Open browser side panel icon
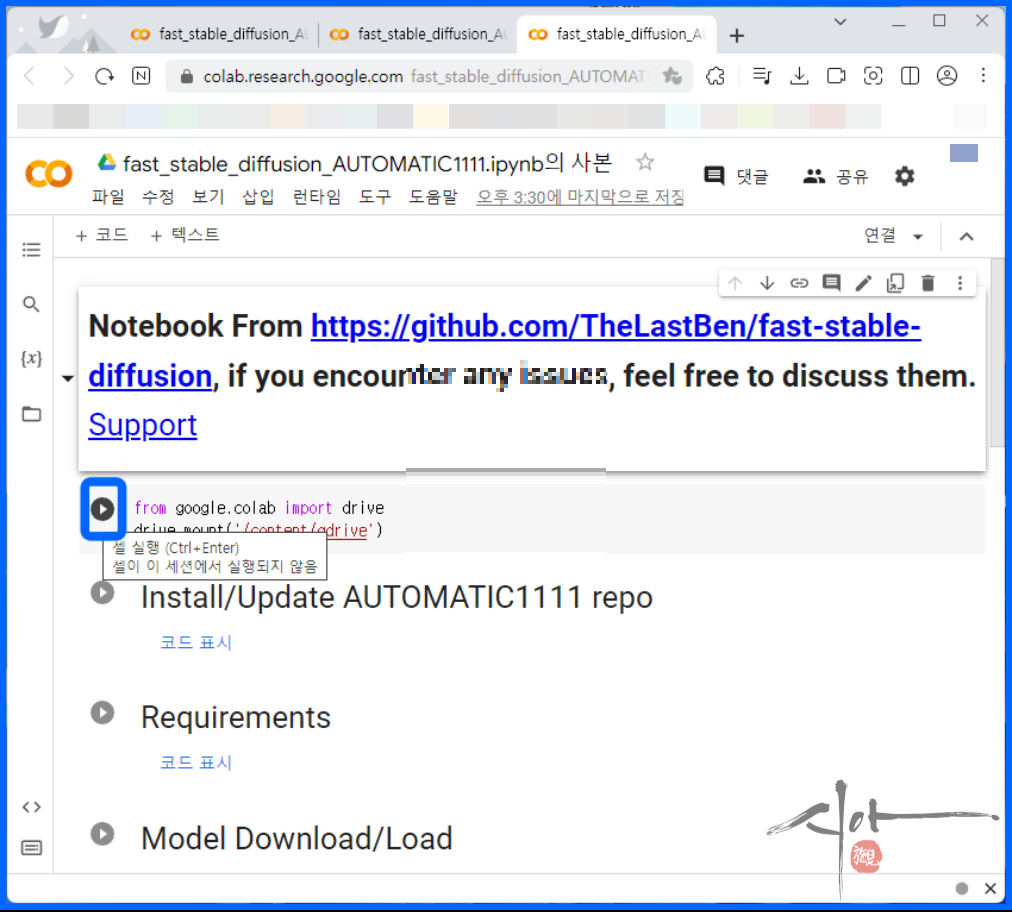Screen dimensions: 1012x912 [910, 76]
